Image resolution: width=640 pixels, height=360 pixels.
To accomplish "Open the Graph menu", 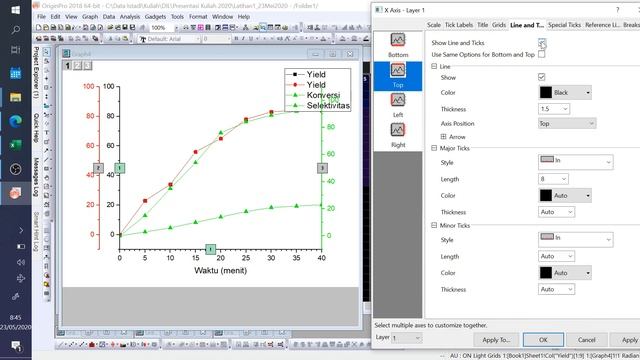I will click(x=90, y=17).
